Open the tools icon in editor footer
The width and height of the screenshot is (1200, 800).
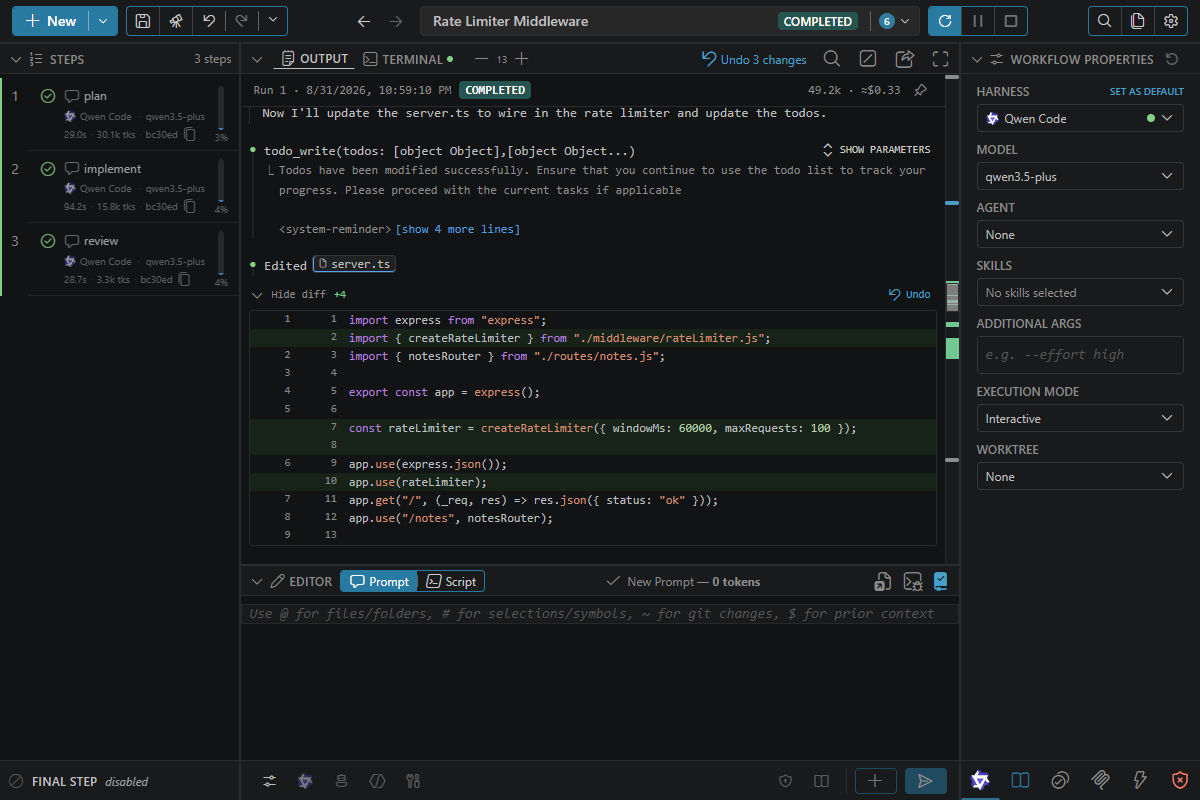(412, 781)
